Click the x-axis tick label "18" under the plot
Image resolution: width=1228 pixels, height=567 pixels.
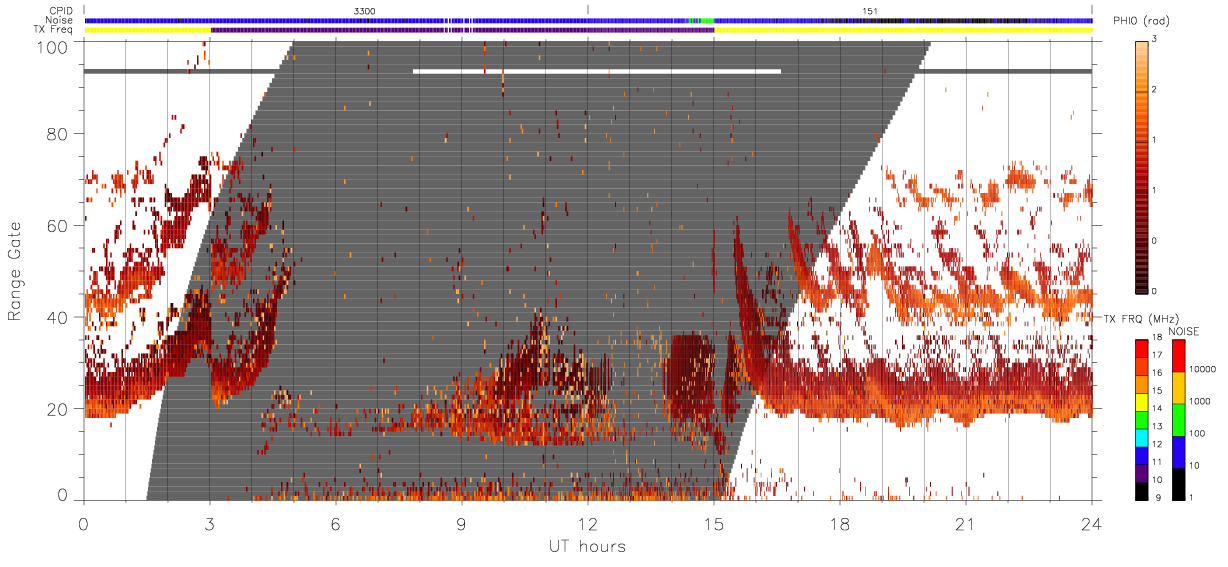(840, 523)
